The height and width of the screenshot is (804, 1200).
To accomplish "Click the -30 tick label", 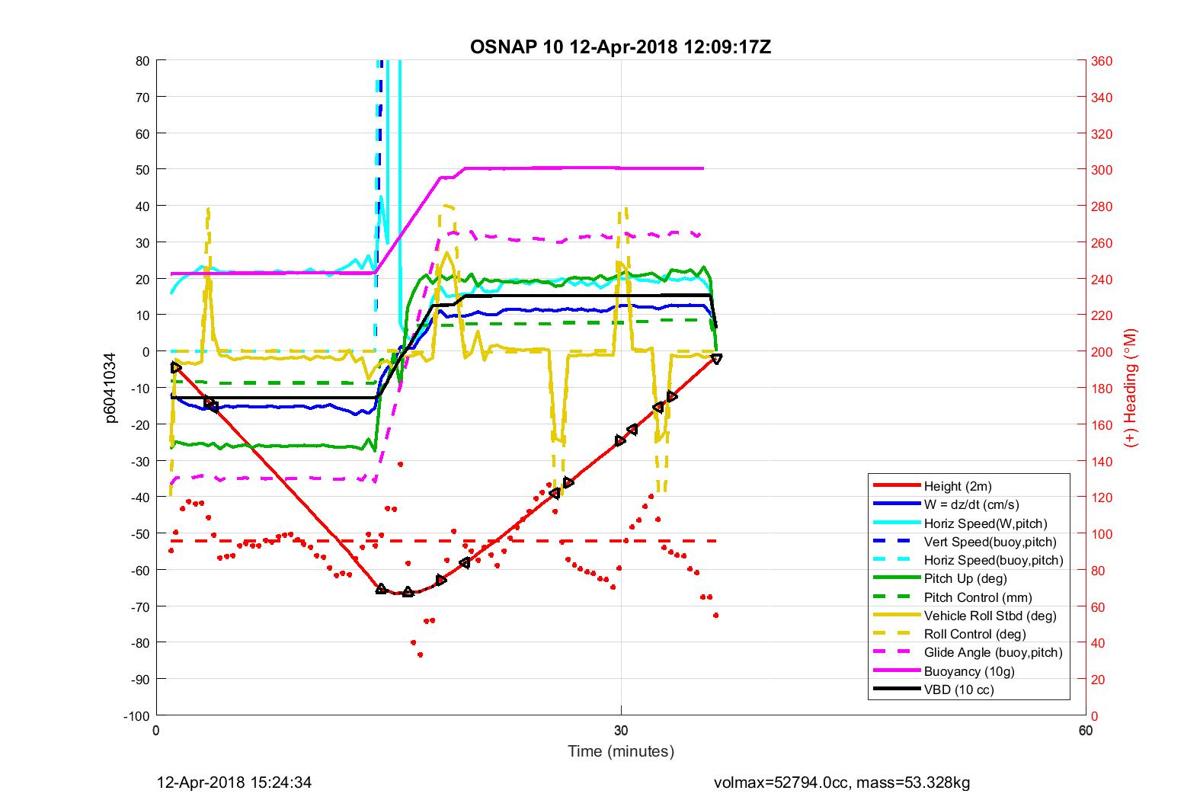I will [x=139, y=461].
